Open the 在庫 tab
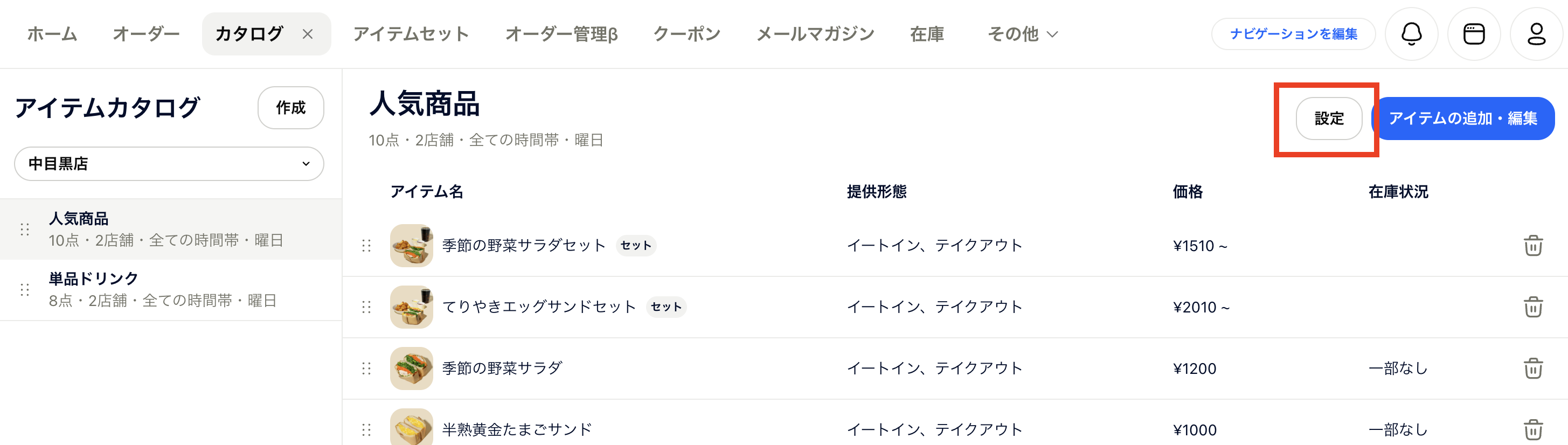The image size is (1568, 445). (x=926, y=34)
